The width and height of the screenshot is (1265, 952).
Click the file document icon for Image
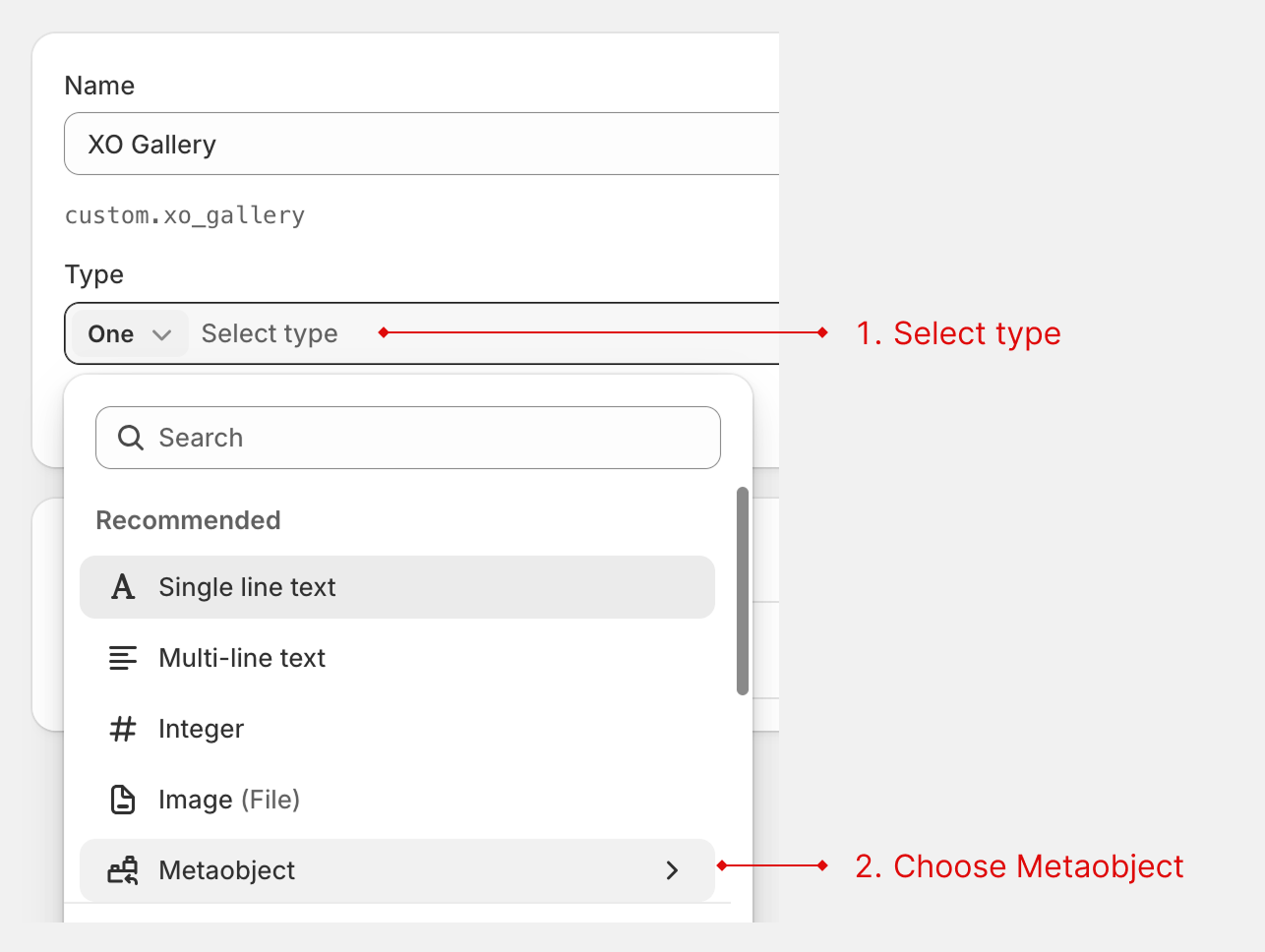(123, 800)
